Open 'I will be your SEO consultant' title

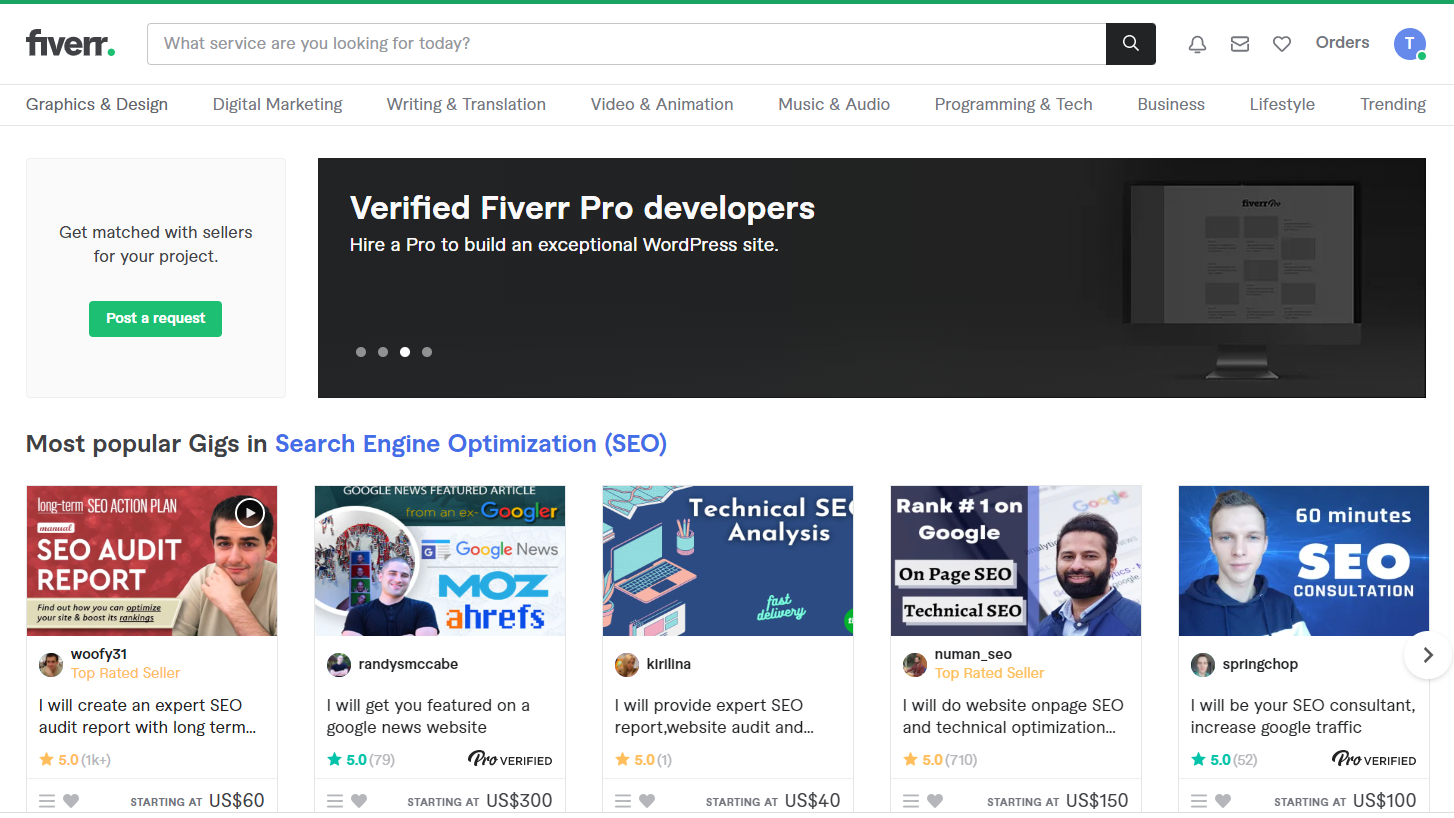point(1303,716)
